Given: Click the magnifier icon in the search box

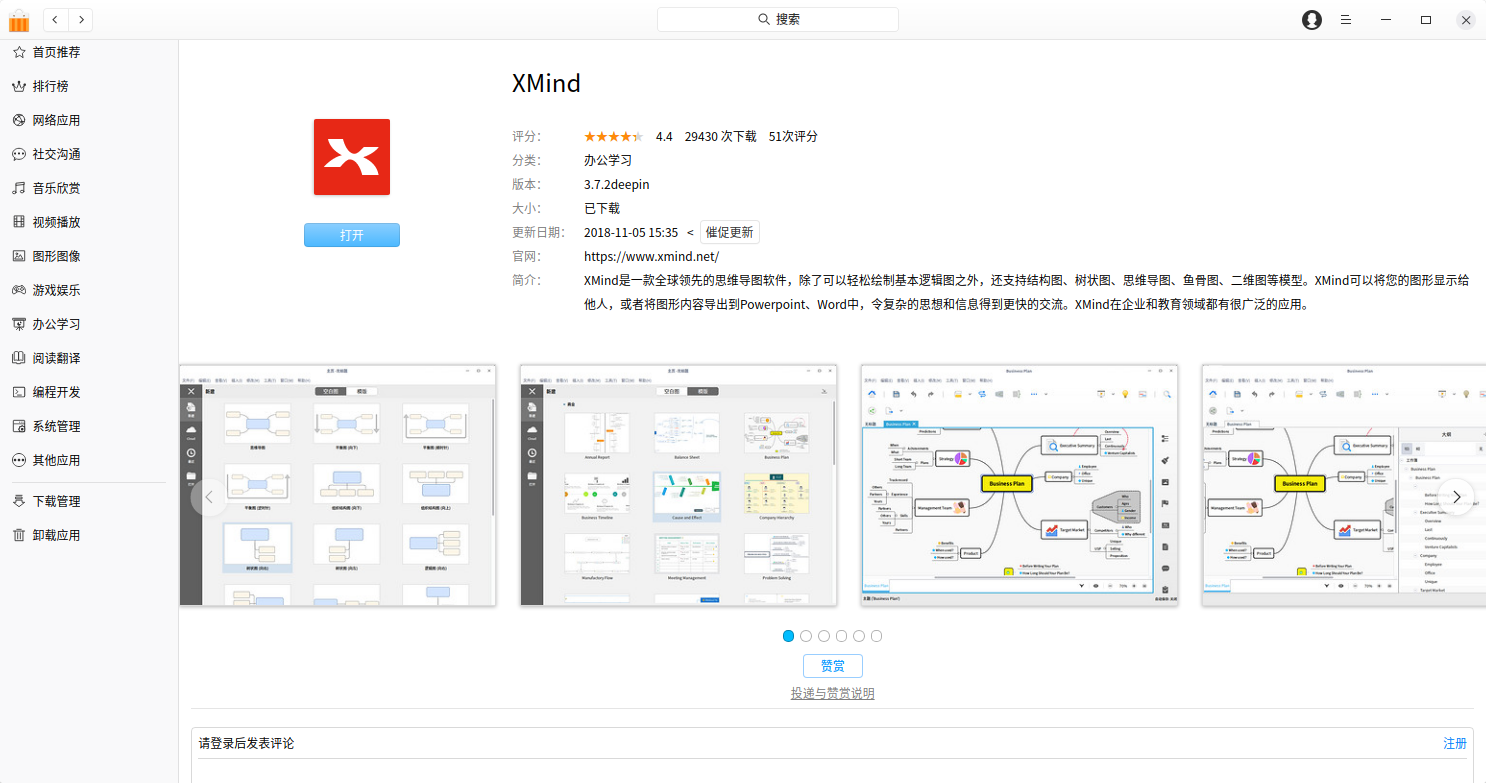Looking at the screenshot, I should pos(764,19).
